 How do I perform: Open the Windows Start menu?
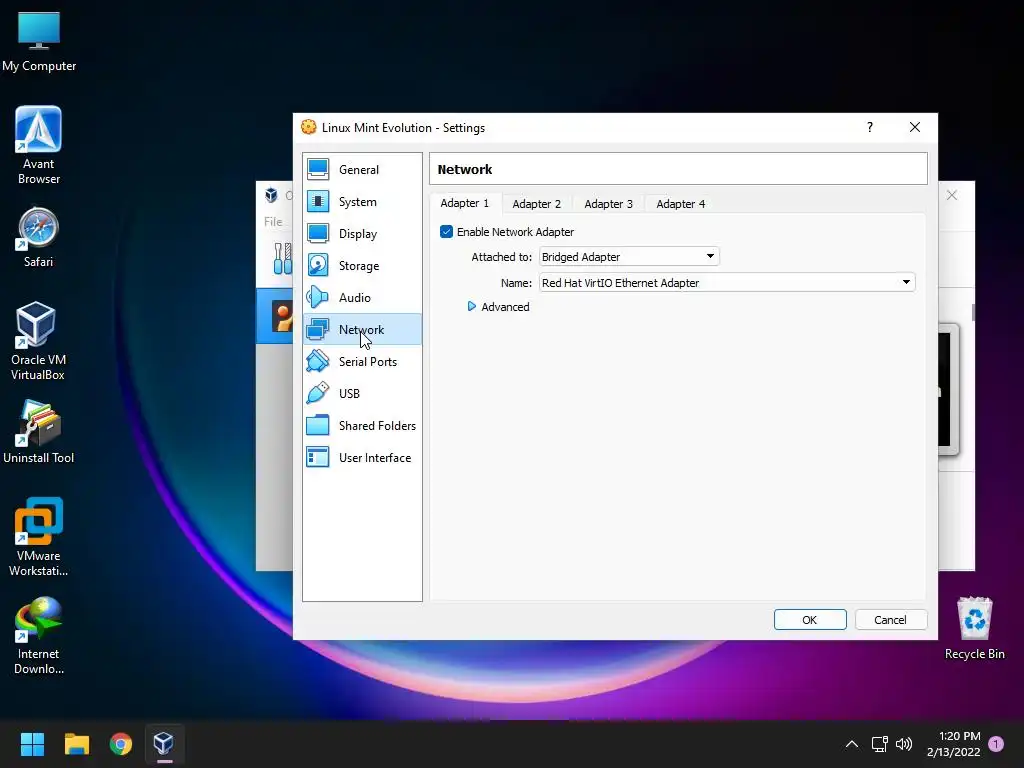(x=32, y=743)
